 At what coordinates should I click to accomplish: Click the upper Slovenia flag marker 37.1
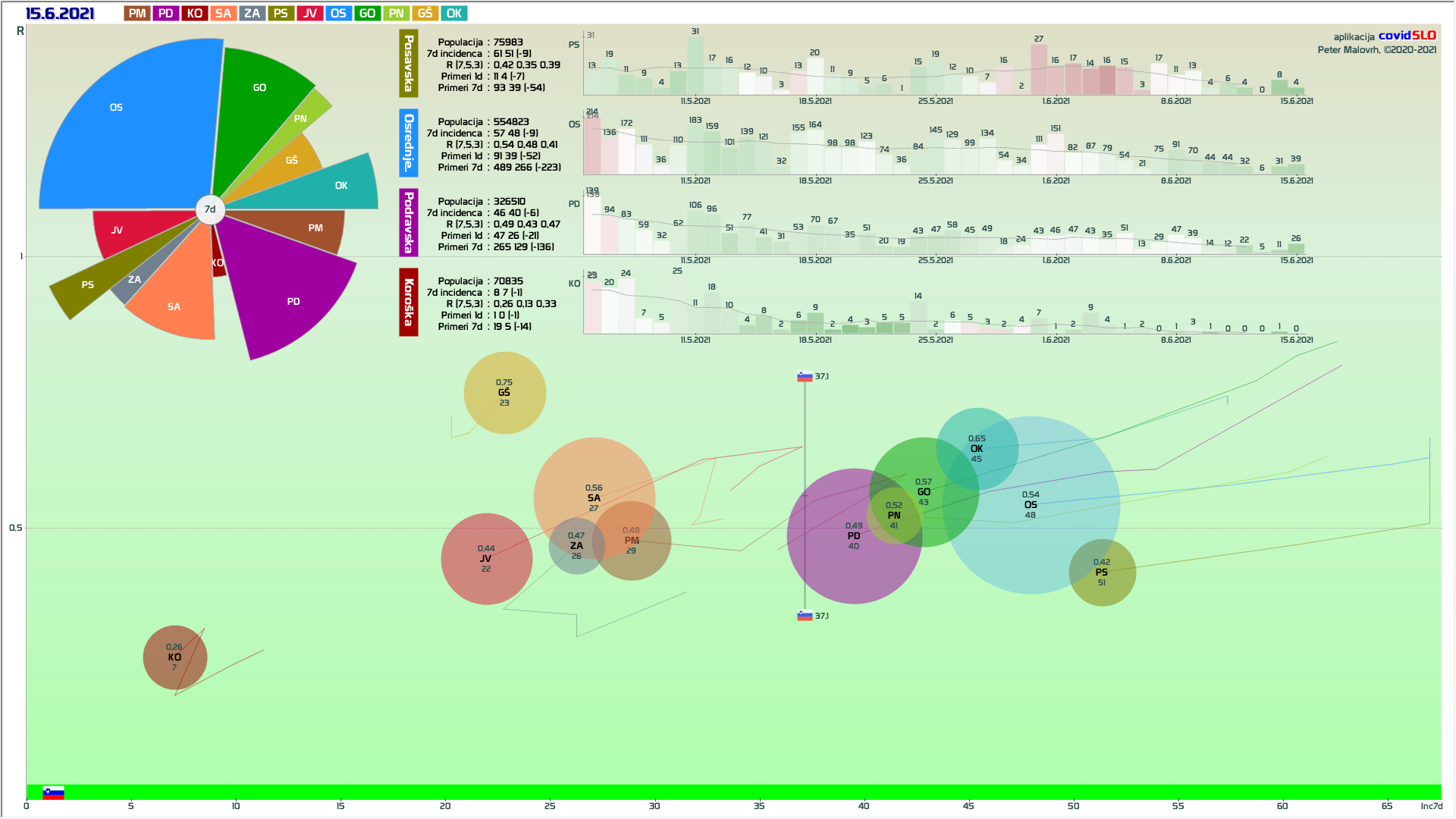(x=805, y=376)
